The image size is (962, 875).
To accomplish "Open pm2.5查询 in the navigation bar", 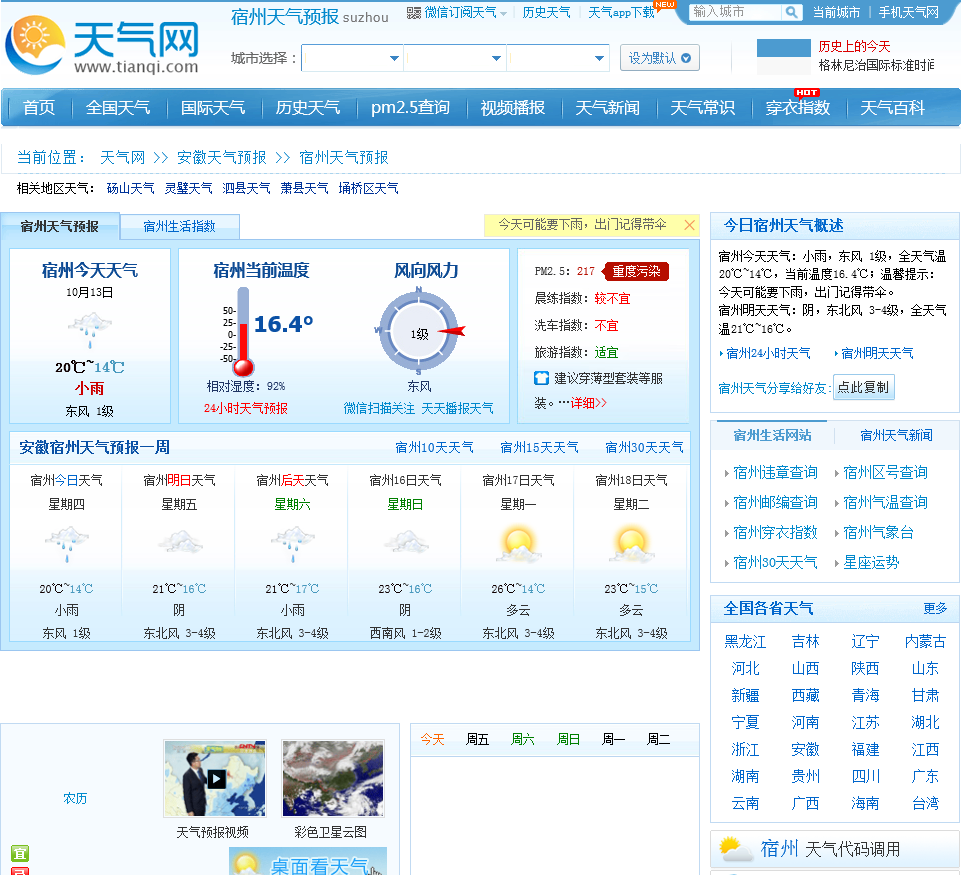I will pos(410,108).
